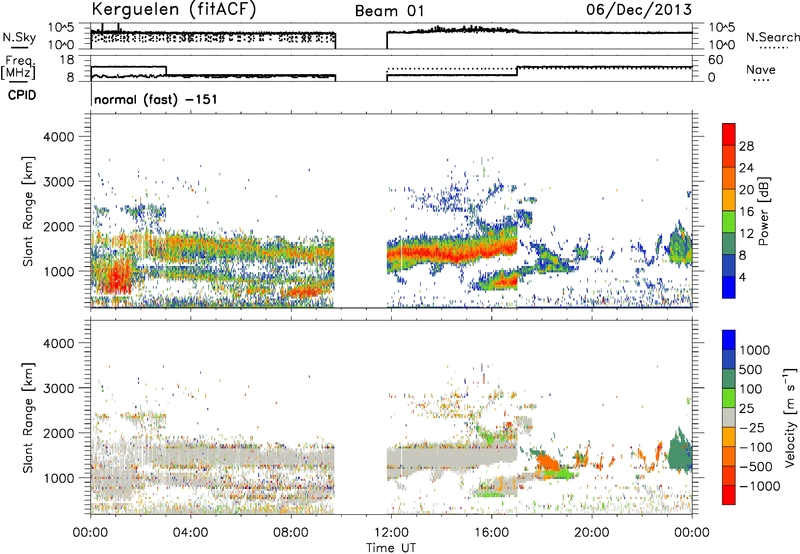Image resolution: width=800 pixels, height=554 pixels.
Task: Pick the red bottom segment of Velocity colorbar
Action: tap(729, 495)
